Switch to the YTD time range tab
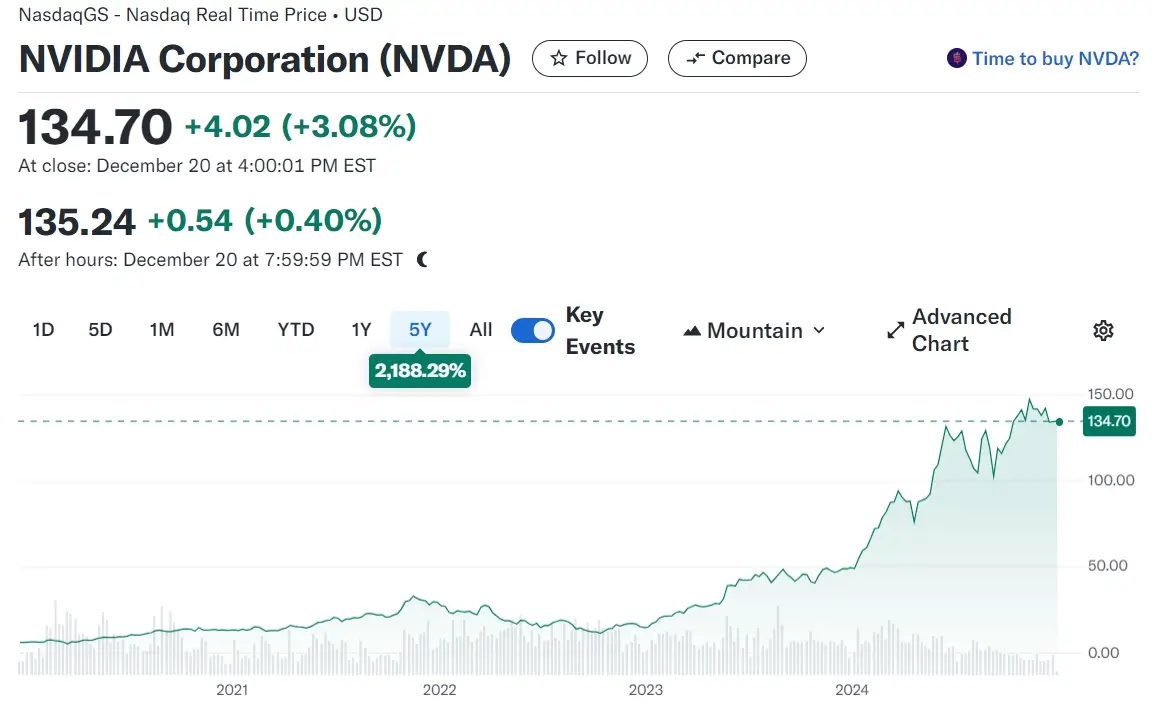 [296, 329]
